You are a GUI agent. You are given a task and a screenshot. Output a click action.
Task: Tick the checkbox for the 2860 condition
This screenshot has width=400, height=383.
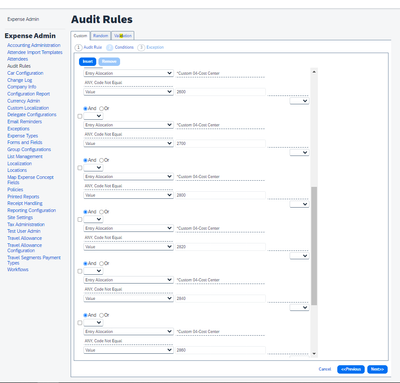(80, 323)
